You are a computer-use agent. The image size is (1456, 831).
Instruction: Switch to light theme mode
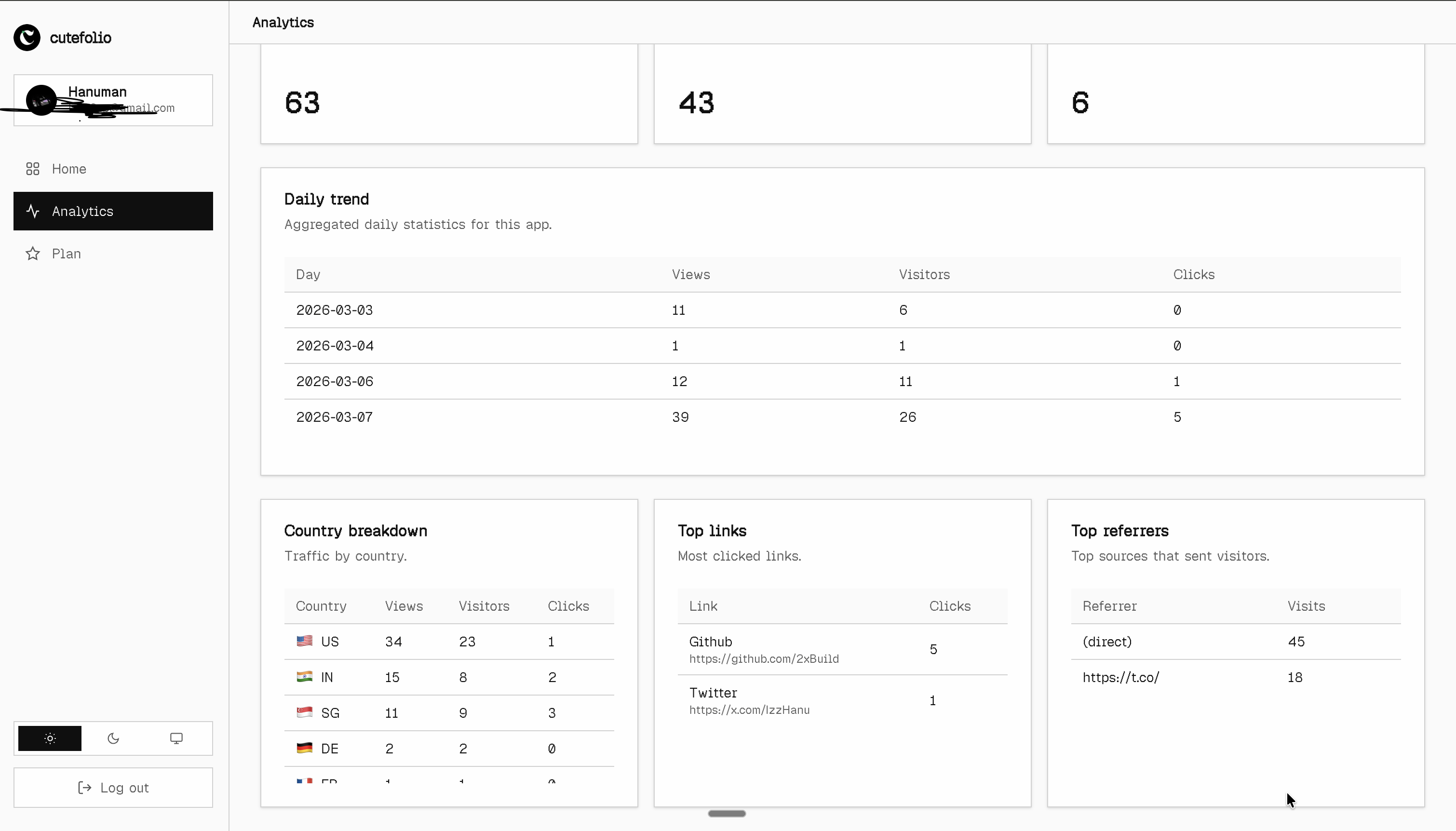50,738
